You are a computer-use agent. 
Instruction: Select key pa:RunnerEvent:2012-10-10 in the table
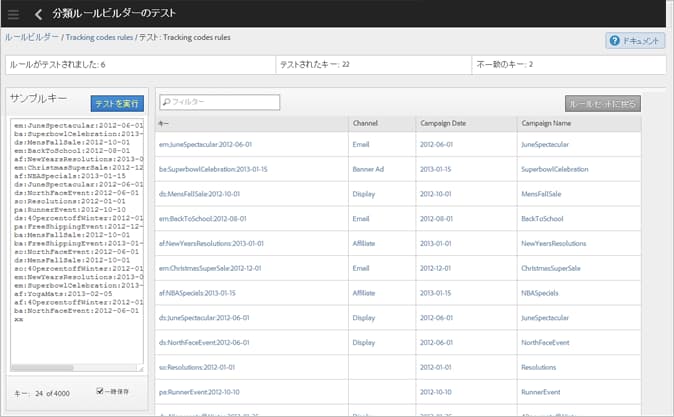point(199,392)
